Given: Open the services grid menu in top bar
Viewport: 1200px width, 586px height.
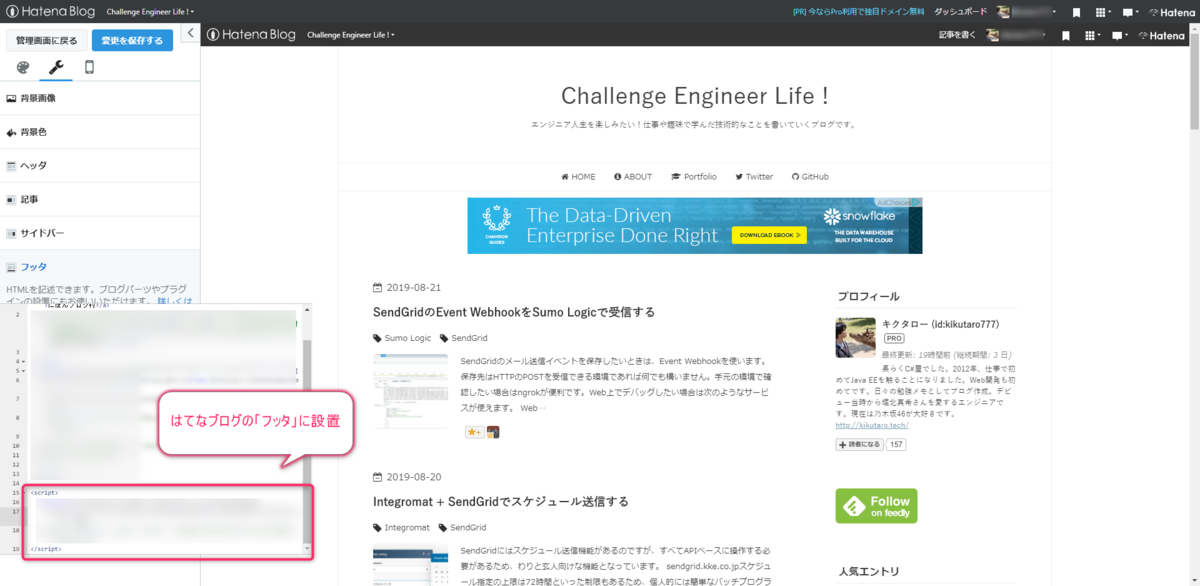Looking at the screenshot, I should (x=1103, y=12).
